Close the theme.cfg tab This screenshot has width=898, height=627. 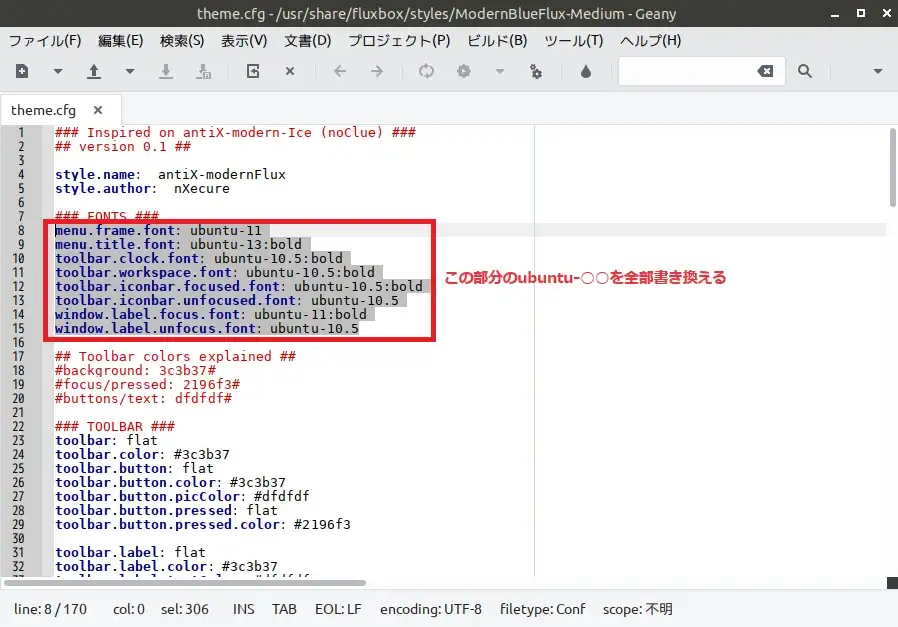[x=98, y=110]
